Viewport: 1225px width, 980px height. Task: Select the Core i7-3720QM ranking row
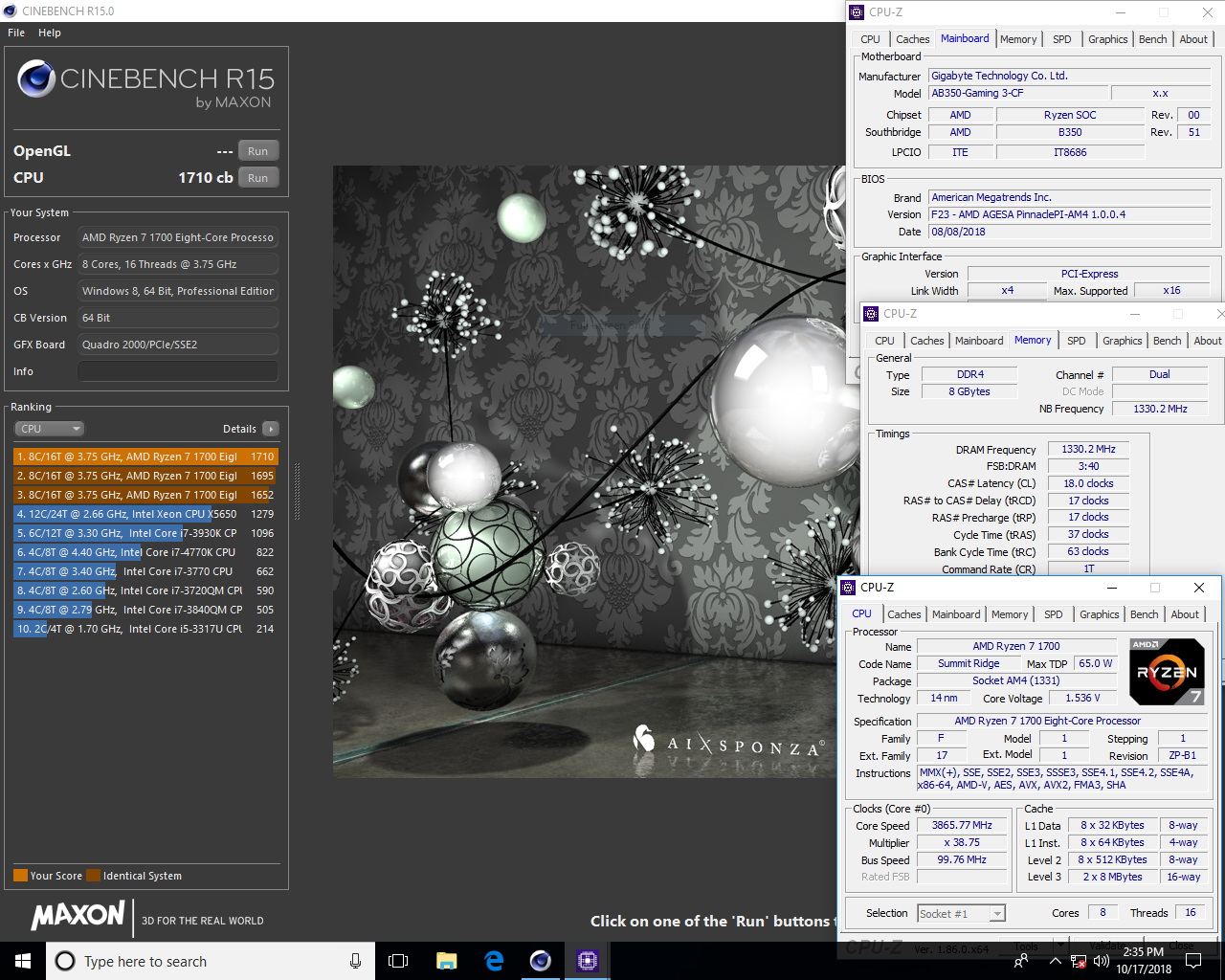coord(145,590)
